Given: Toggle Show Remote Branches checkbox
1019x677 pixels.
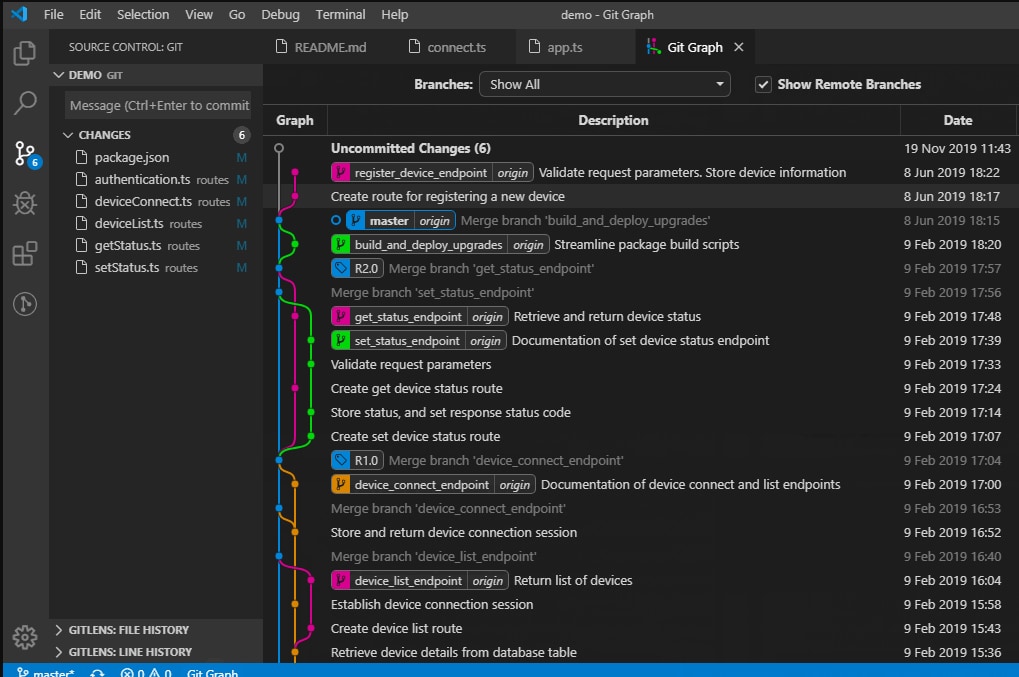Looking at the screenshot, I should click(x=763, y=84).
